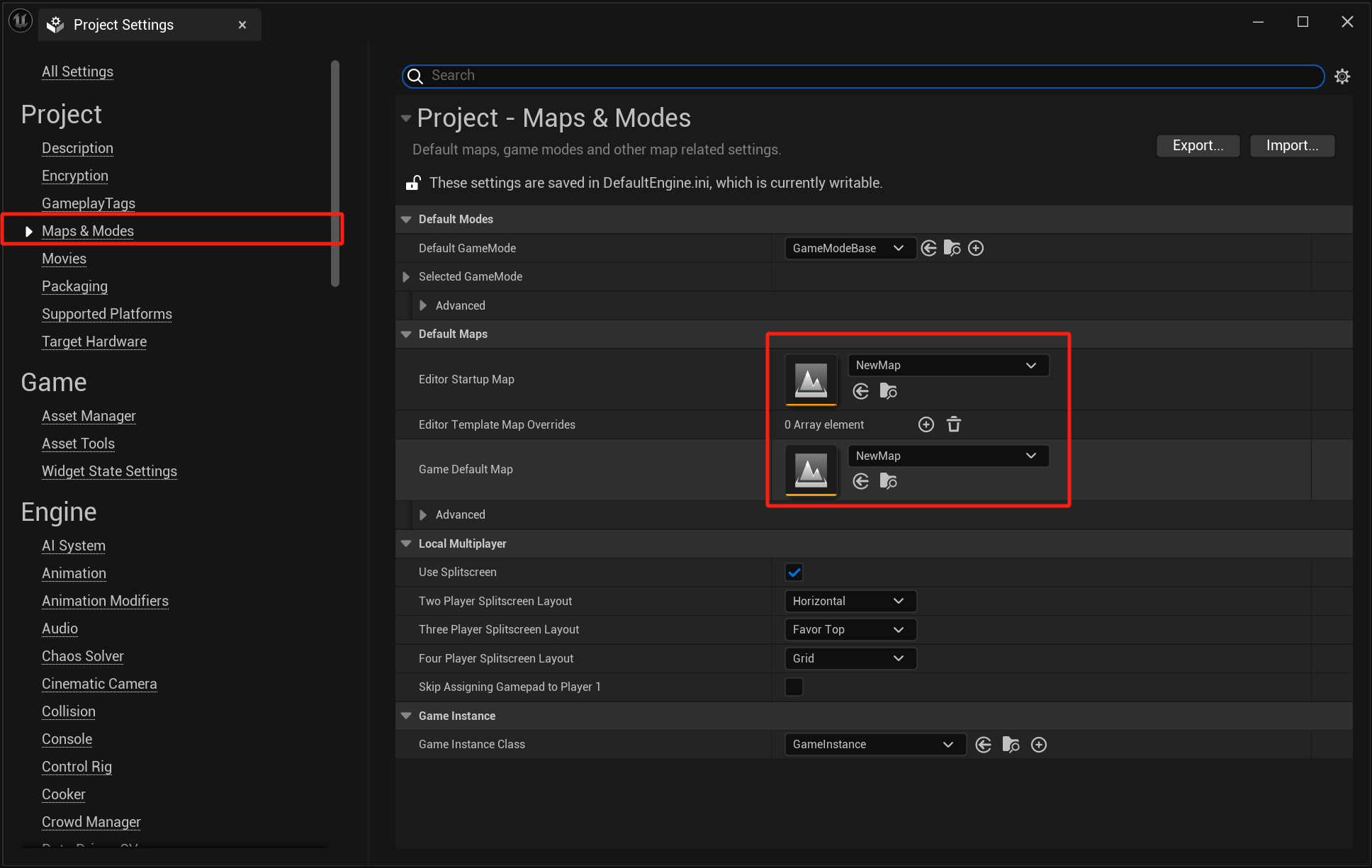Viewport: 1372px width, 868px height.
Task: Create new Game Instance Class with plus
Action: click(1039, 745)
